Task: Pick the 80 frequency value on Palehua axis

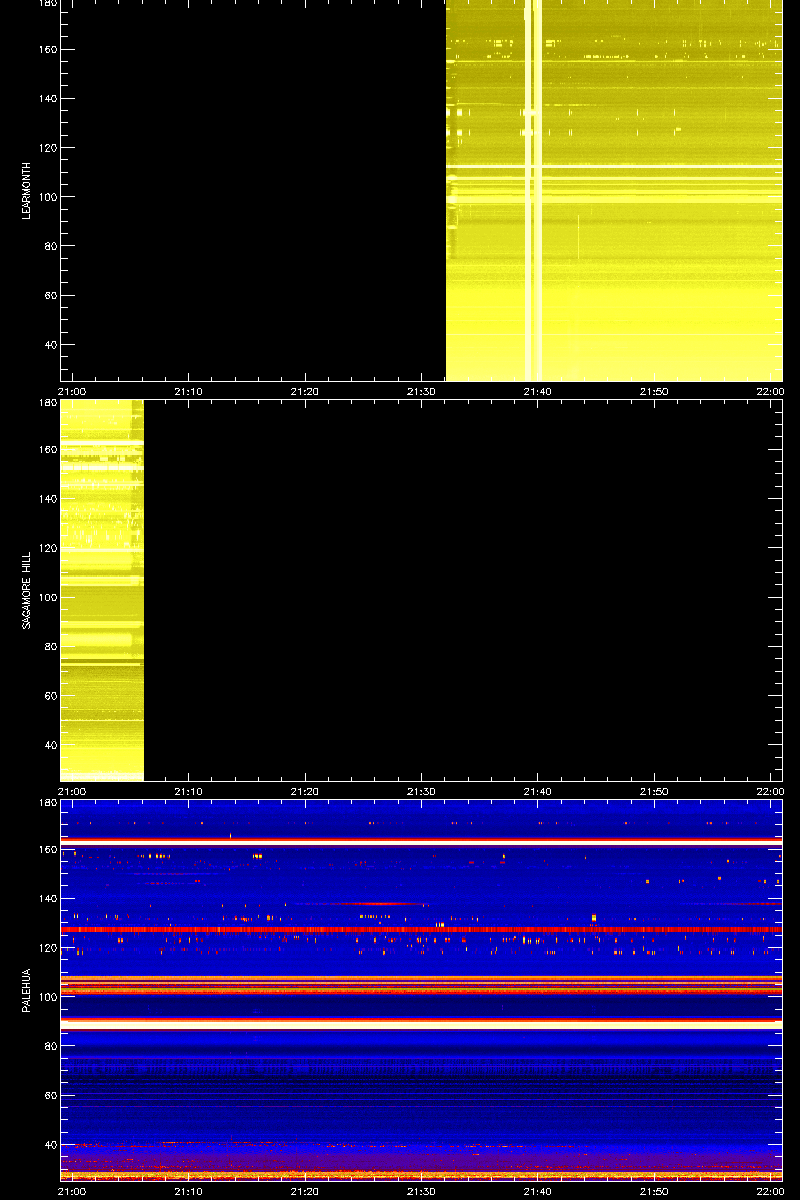Action: pyautogui.click(x=49, y=1047)
